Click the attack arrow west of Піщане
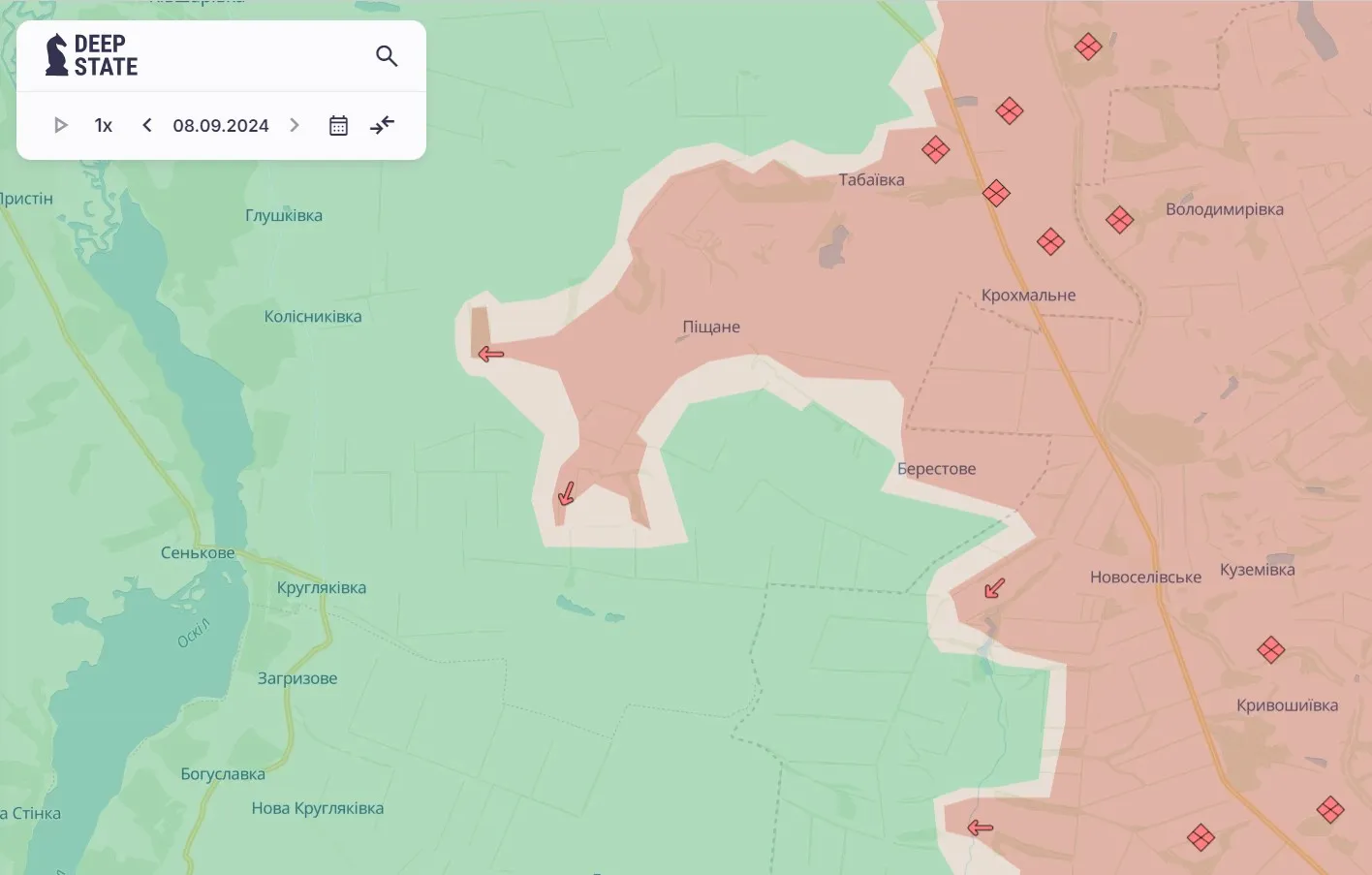Screen dimensions: 1372x875 (x=491, y=355)
